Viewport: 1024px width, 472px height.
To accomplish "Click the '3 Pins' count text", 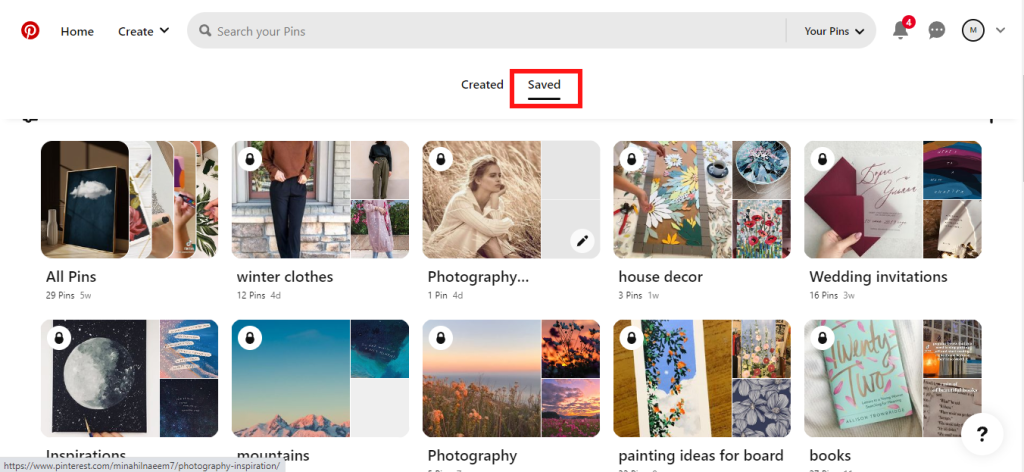I will tap(630, 295).
